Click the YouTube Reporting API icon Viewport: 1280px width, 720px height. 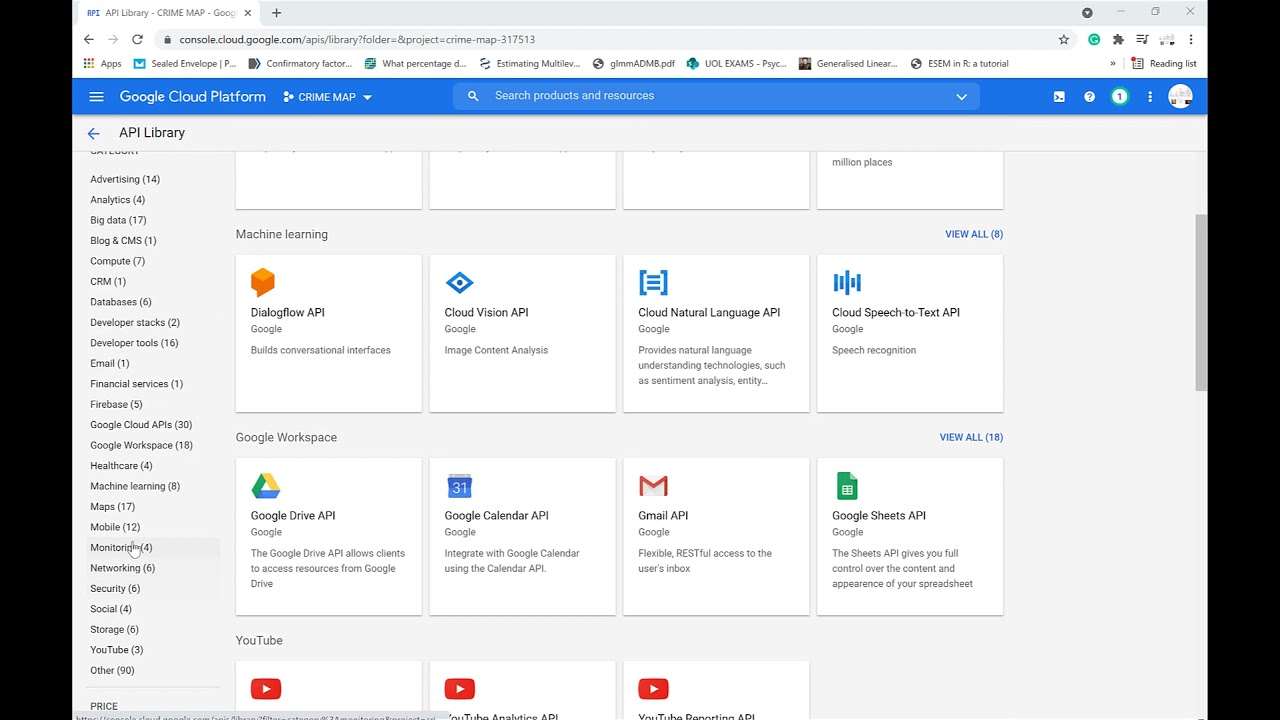tap(653, 689)
